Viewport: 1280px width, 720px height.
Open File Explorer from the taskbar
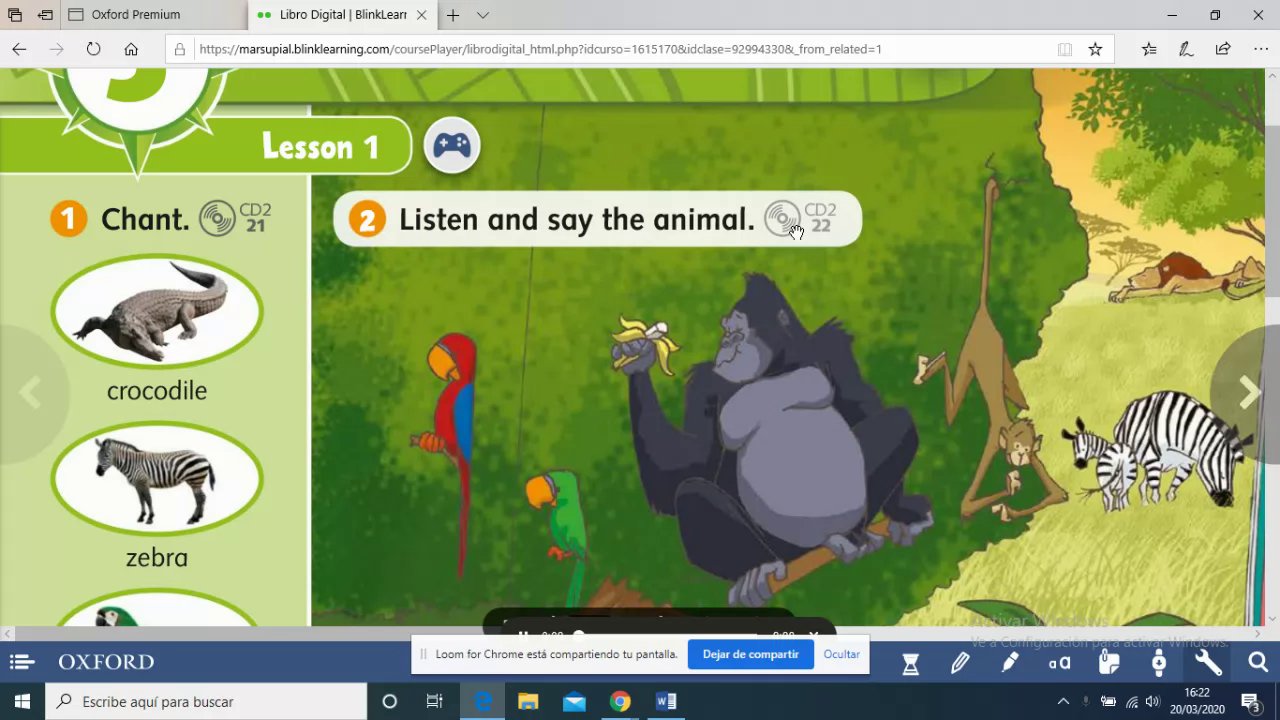528,702
